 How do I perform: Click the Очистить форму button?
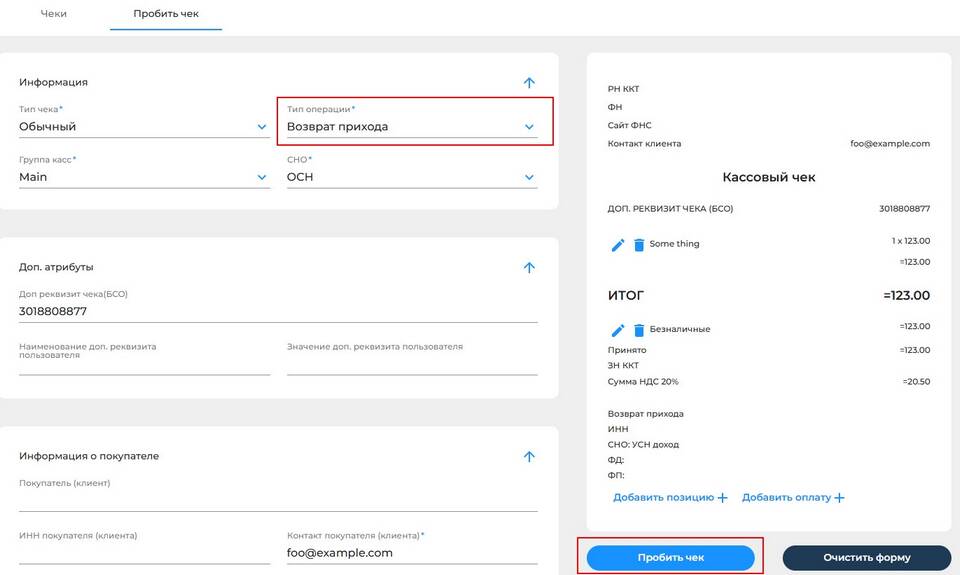coord(866,558)
